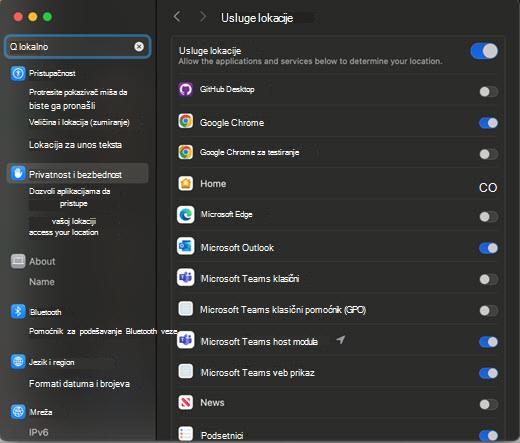This screenshot has width=520, height=443.
Task: Click the Microsoft Teams host modula icon
Action: [x=186, y=340]
